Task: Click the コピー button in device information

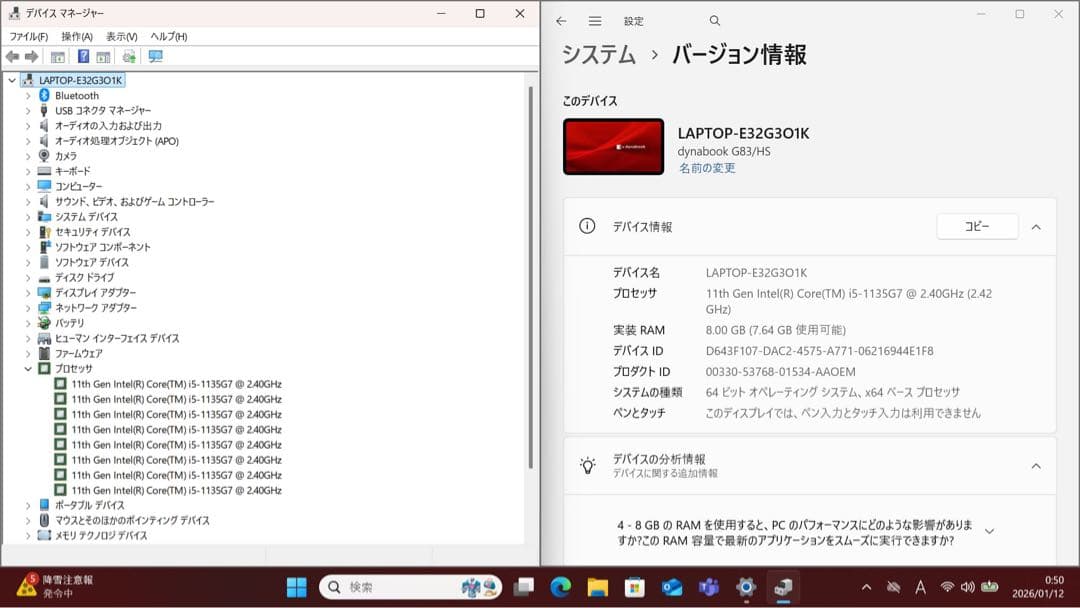Action: [x=977, y=226]
